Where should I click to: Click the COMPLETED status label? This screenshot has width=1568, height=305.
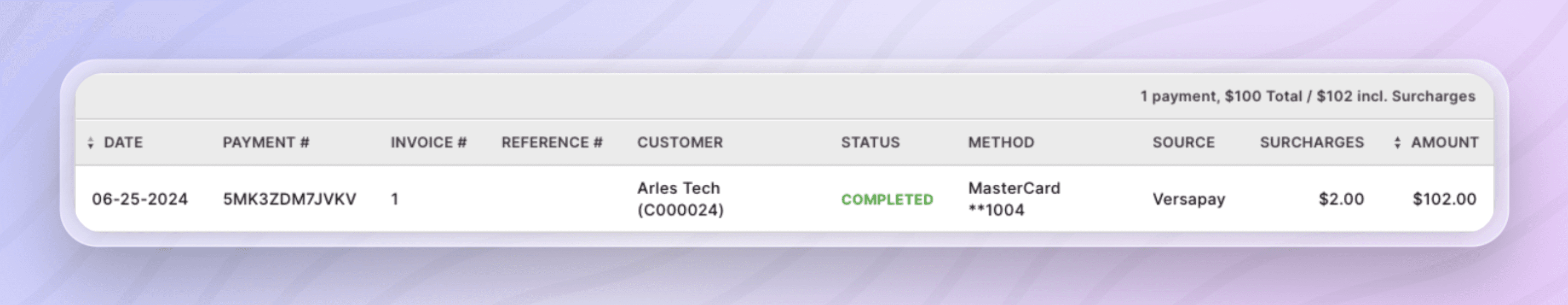[887, 200]
